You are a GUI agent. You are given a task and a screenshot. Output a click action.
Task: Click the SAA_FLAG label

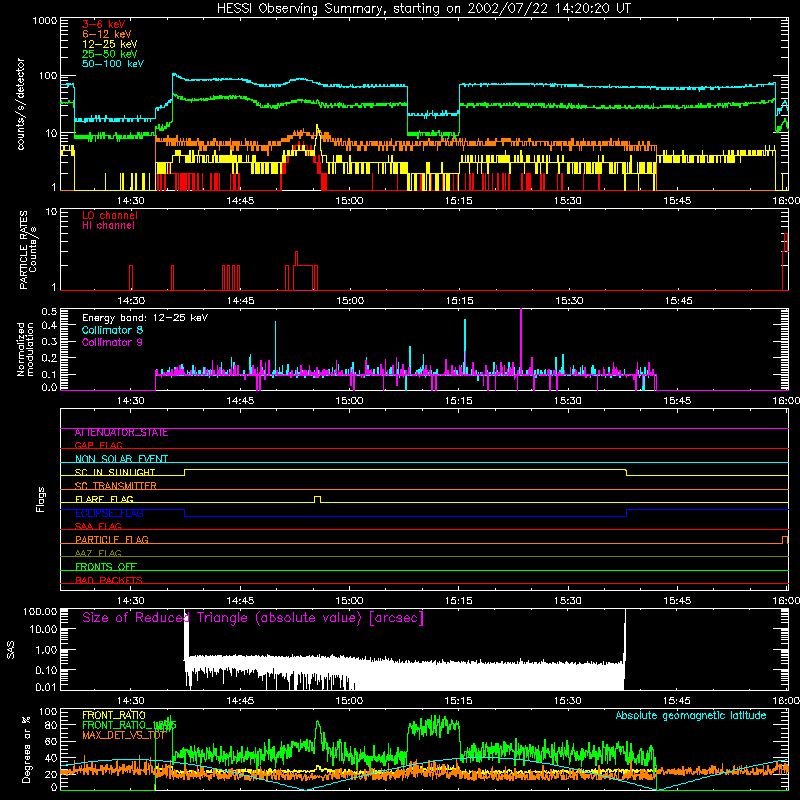pyautogui.click(x=98, y=526)
